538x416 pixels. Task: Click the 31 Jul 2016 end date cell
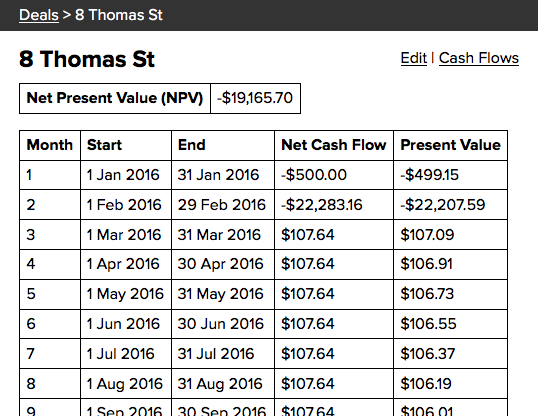[223, 354]
